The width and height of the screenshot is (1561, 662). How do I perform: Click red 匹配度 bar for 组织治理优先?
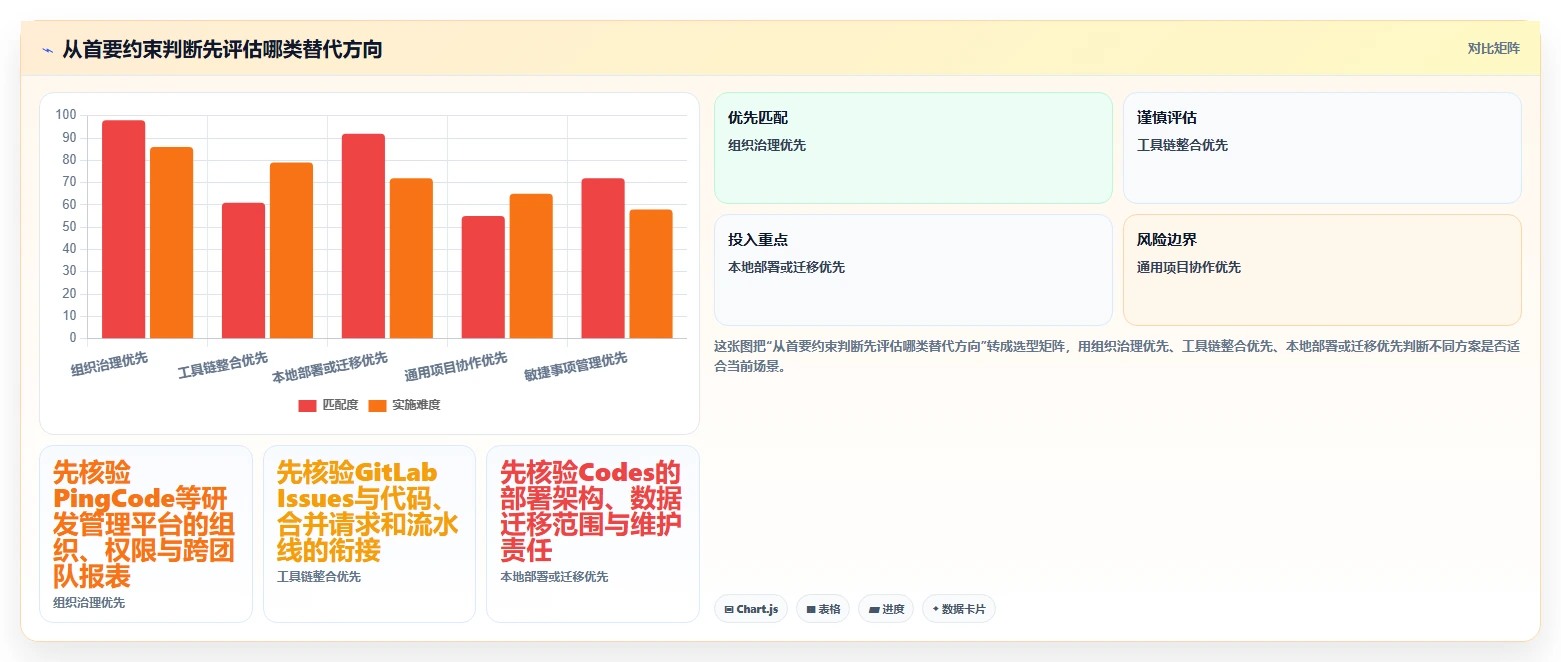point(124,229)
